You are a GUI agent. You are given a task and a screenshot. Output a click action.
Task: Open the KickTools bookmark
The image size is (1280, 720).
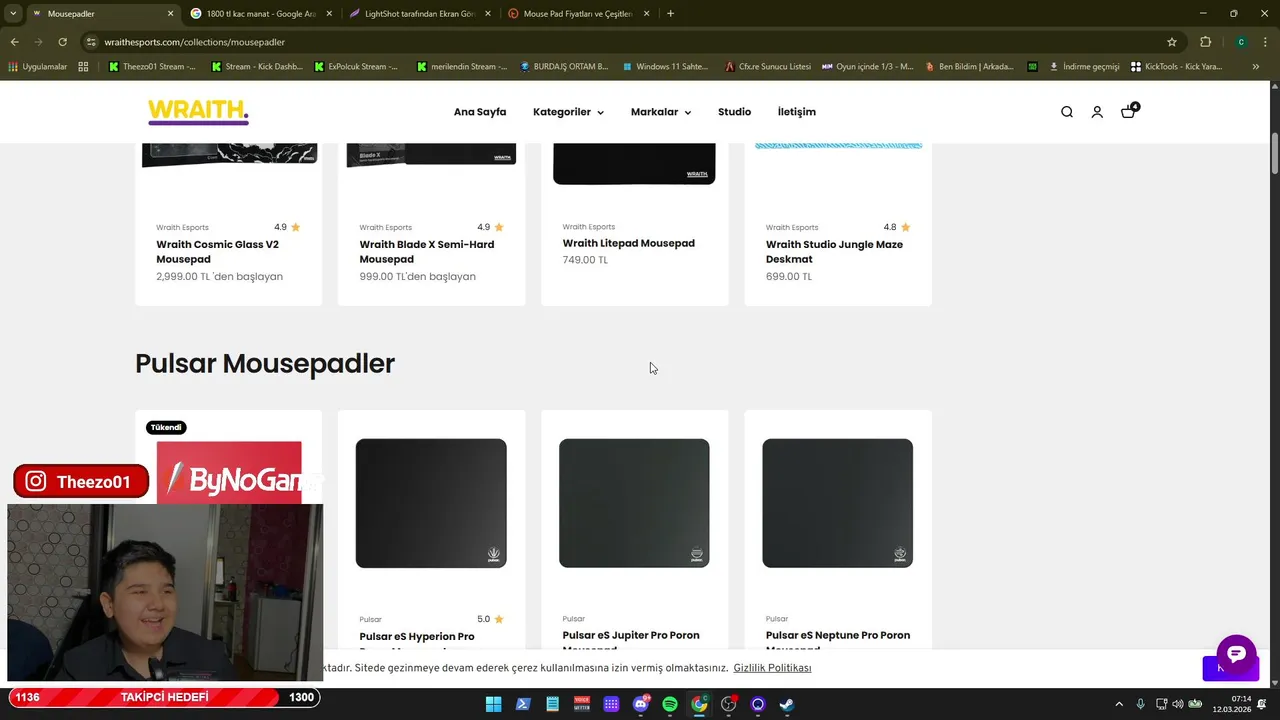tap(1176, 67)
